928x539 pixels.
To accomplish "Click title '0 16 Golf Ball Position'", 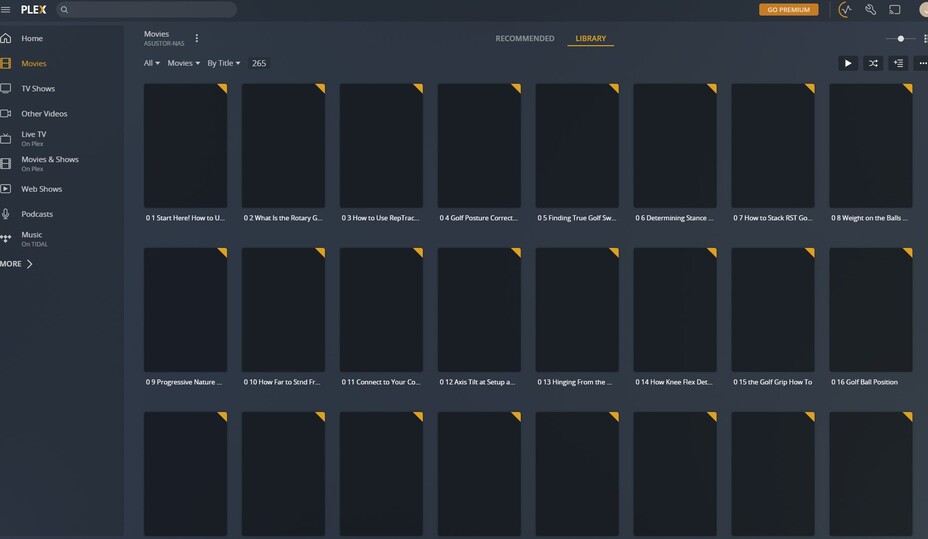I will click(x=864, y=382).
